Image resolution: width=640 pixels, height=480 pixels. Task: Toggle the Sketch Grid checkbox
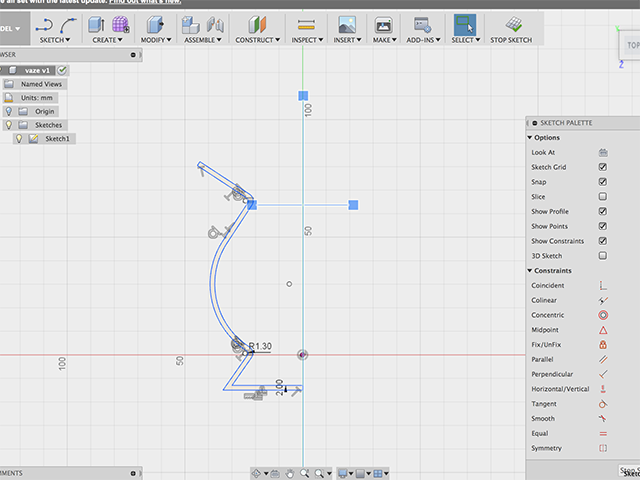pos(603,167)
